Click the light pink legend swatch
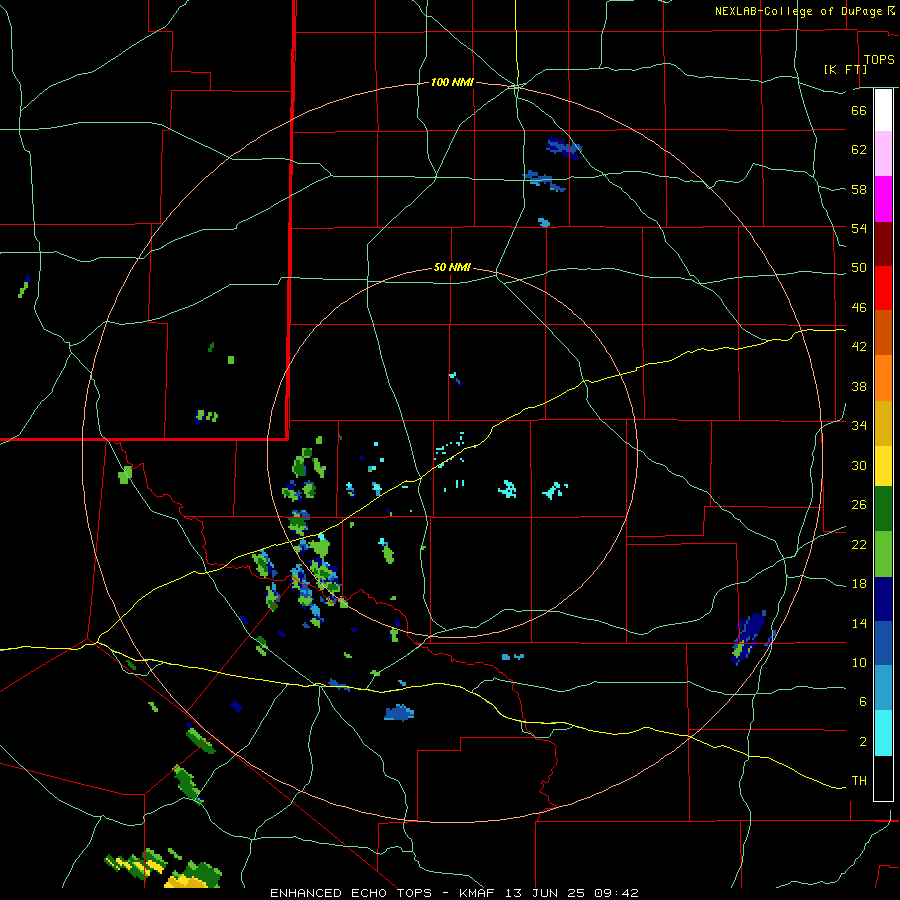Screen dimensions: 900x900 883,154
